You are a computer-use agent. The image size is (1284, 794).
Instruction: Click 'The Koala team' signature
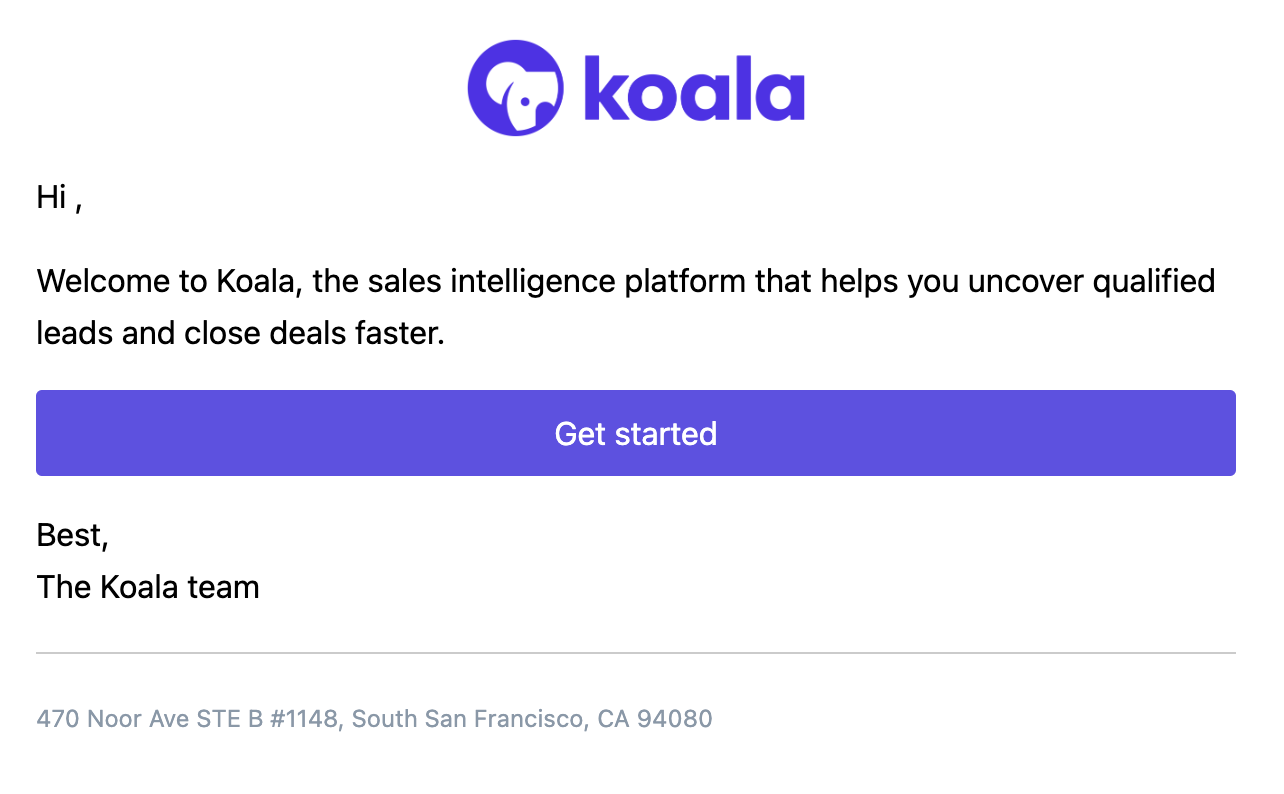[x=148, y=587]
